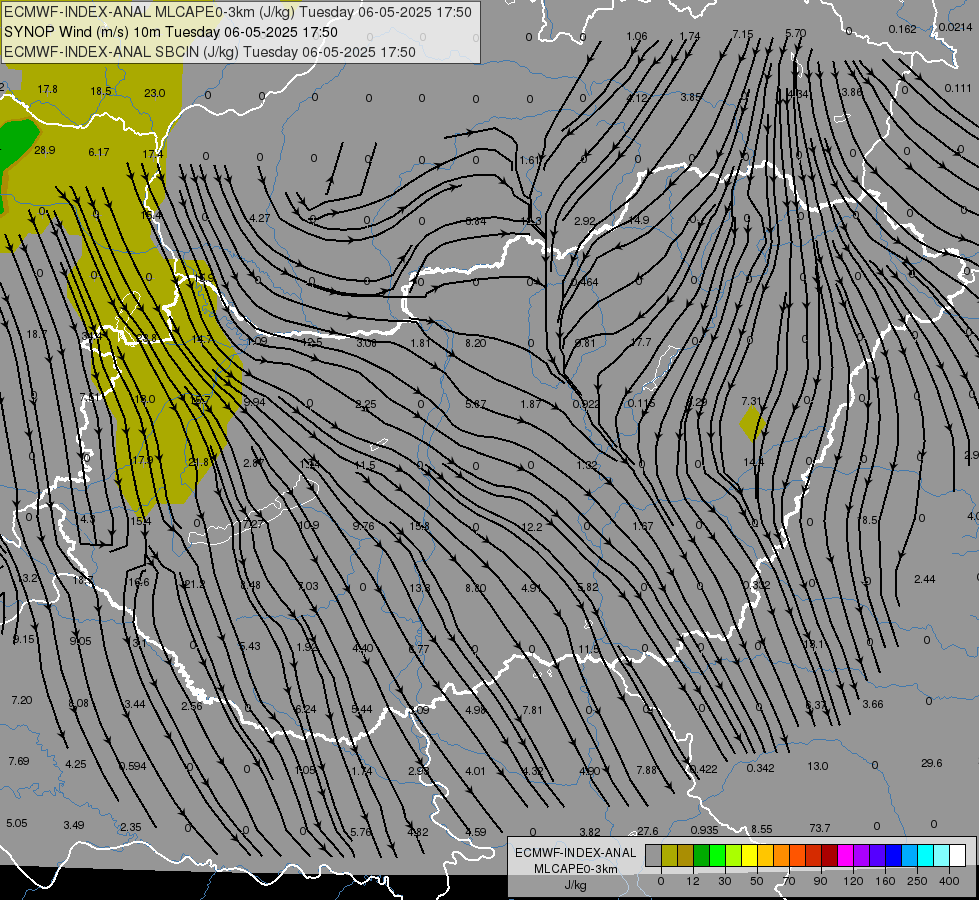979x900 pixels.
Task: Click the legend scale label 30
Action: 725,881
